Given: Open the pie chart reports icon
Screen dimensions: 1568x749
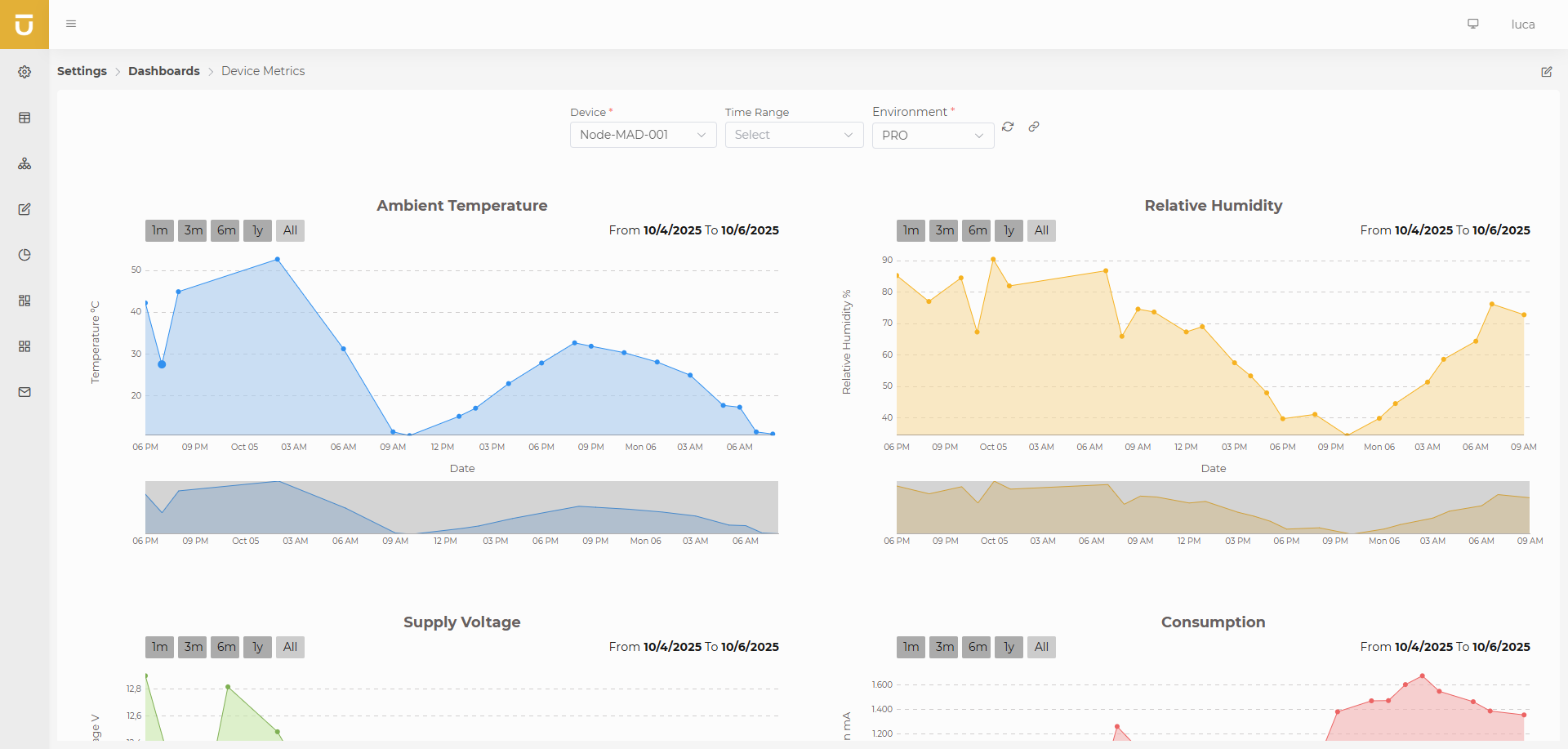Looking at the screenshot, I should pos(24,255).
